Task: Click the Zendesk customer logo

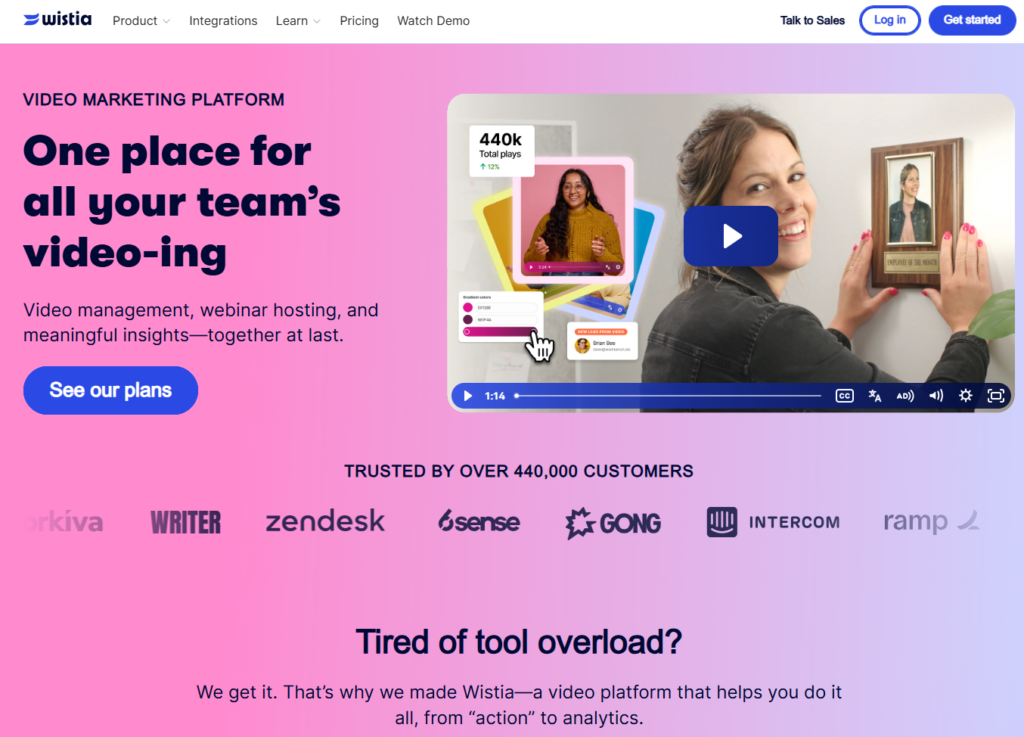Action: point(325,521)
